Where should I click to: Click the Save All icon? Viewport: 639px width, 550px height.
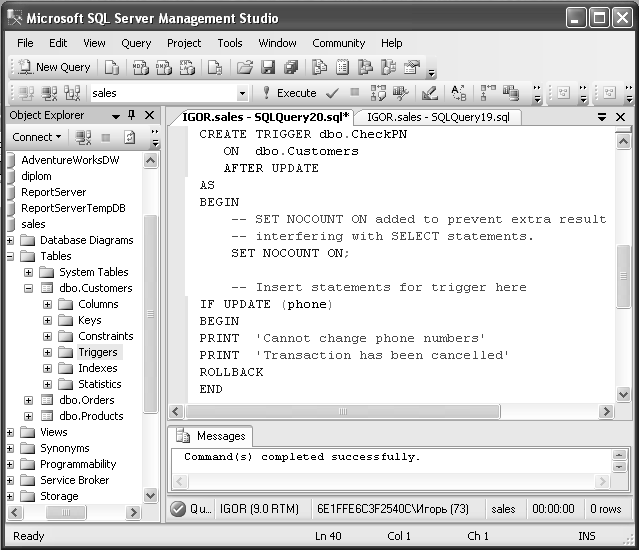(x=291, y=67)
